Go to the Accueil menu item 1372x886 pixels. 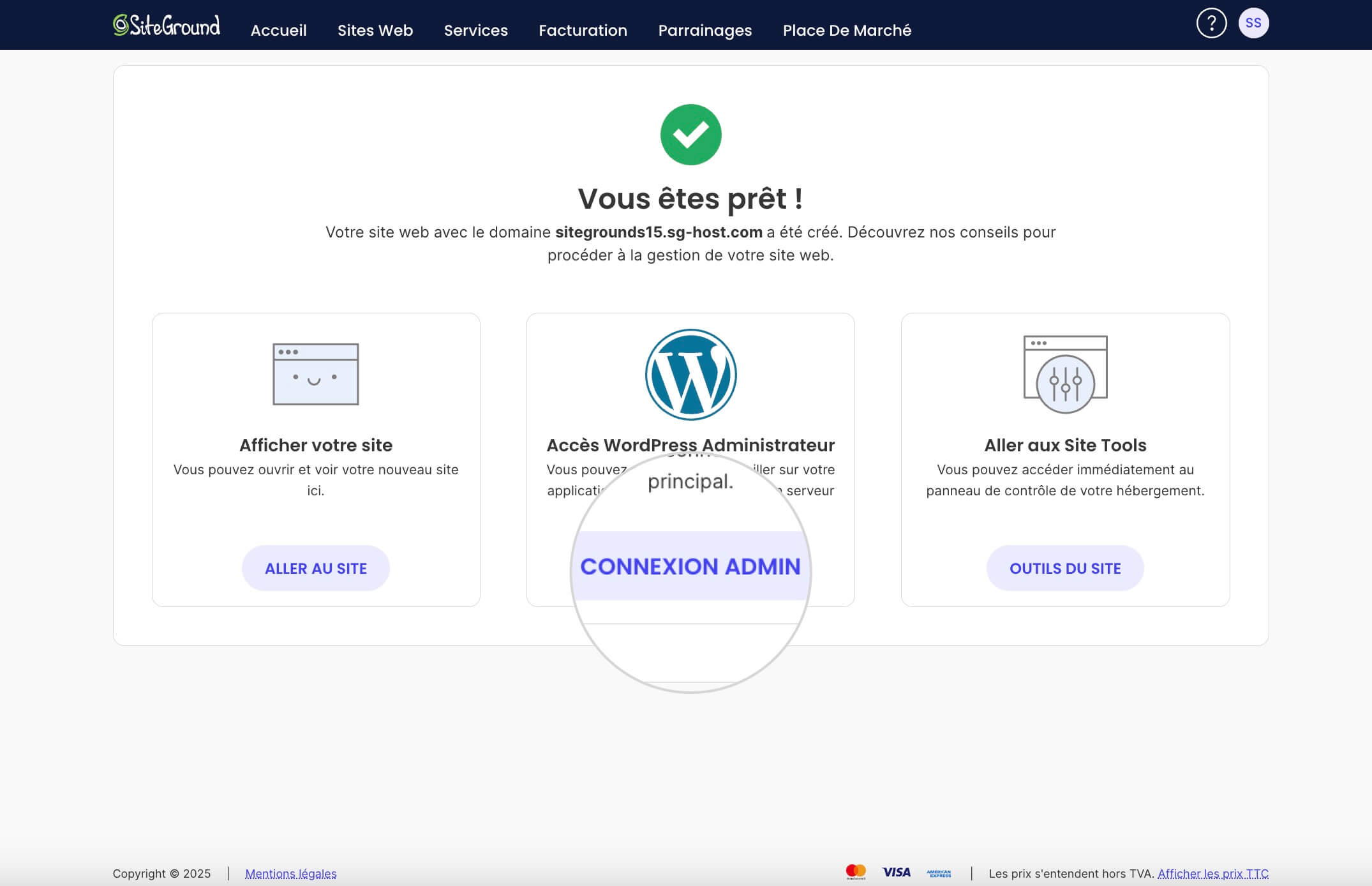tap(279, 30)
